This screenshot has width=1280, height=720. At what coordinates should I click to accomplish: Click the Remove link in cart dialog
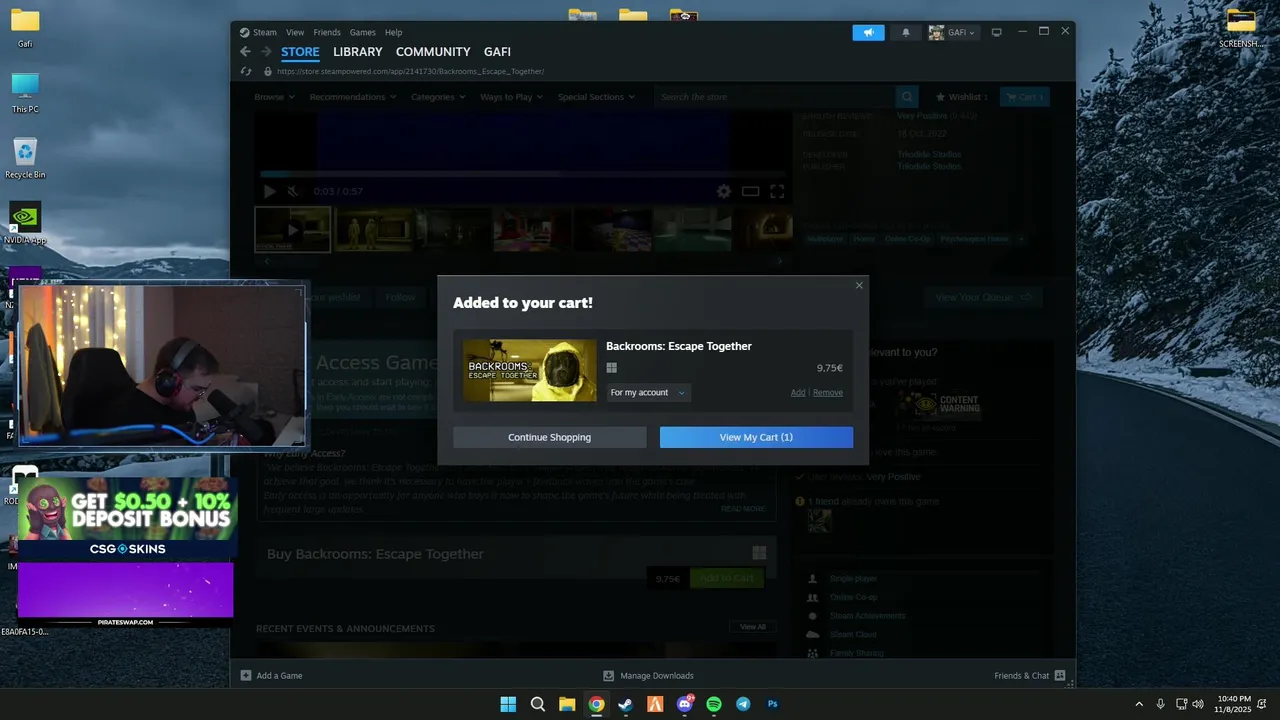tap(827, 393)
